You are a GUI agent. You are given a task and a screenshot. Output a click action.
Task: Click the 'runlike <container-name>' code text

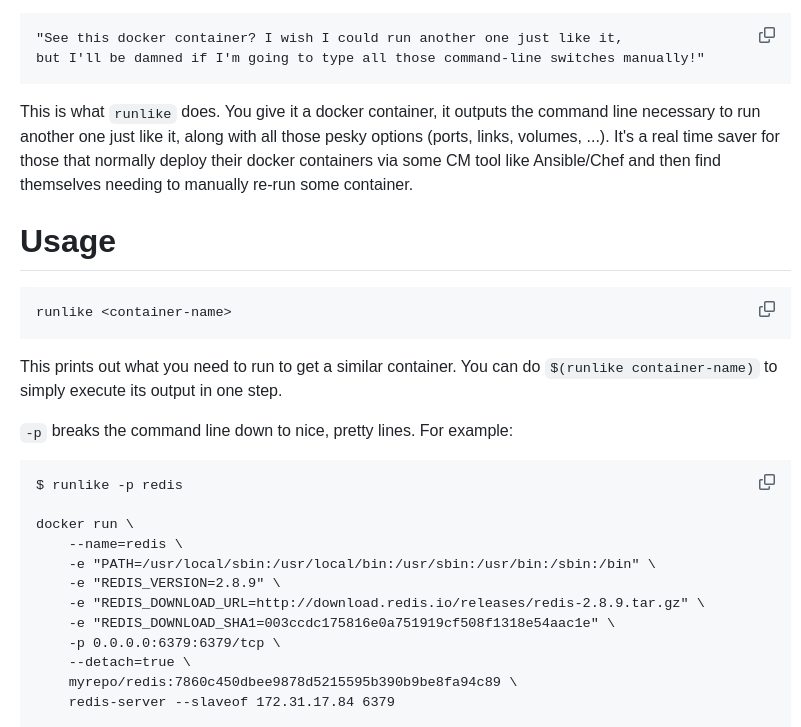point(133,312)
